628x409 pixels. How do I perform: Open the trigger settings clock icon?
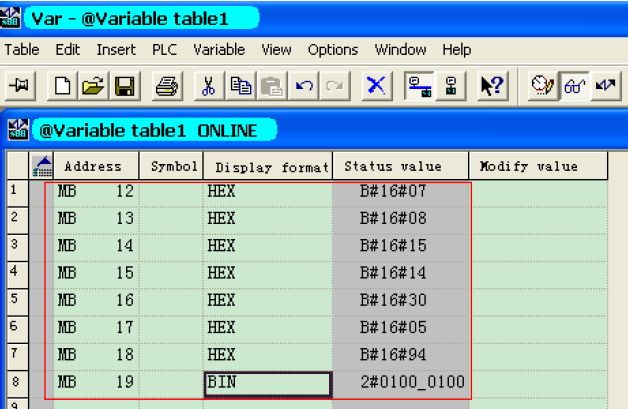(543, 86)
